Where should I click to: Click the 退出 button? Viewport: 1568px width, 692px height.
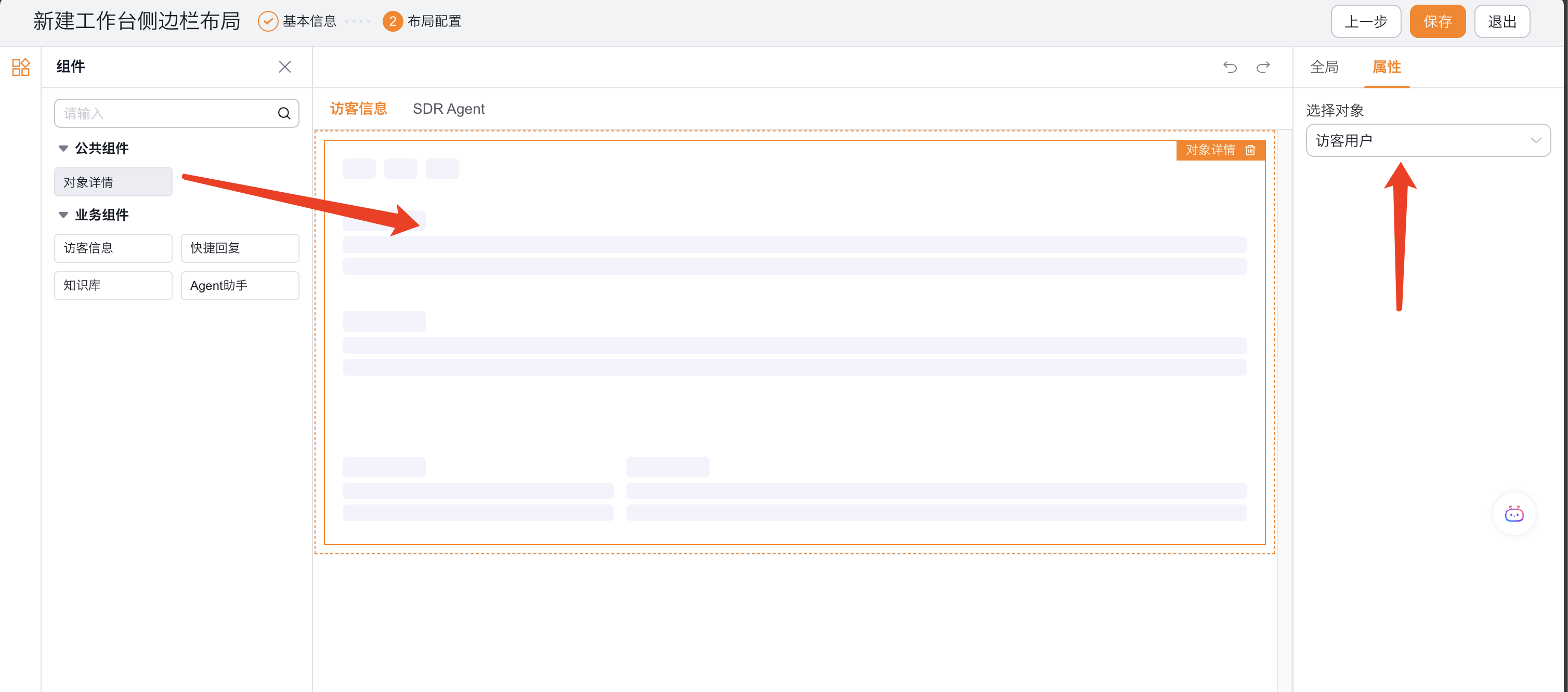point(1501,22)
